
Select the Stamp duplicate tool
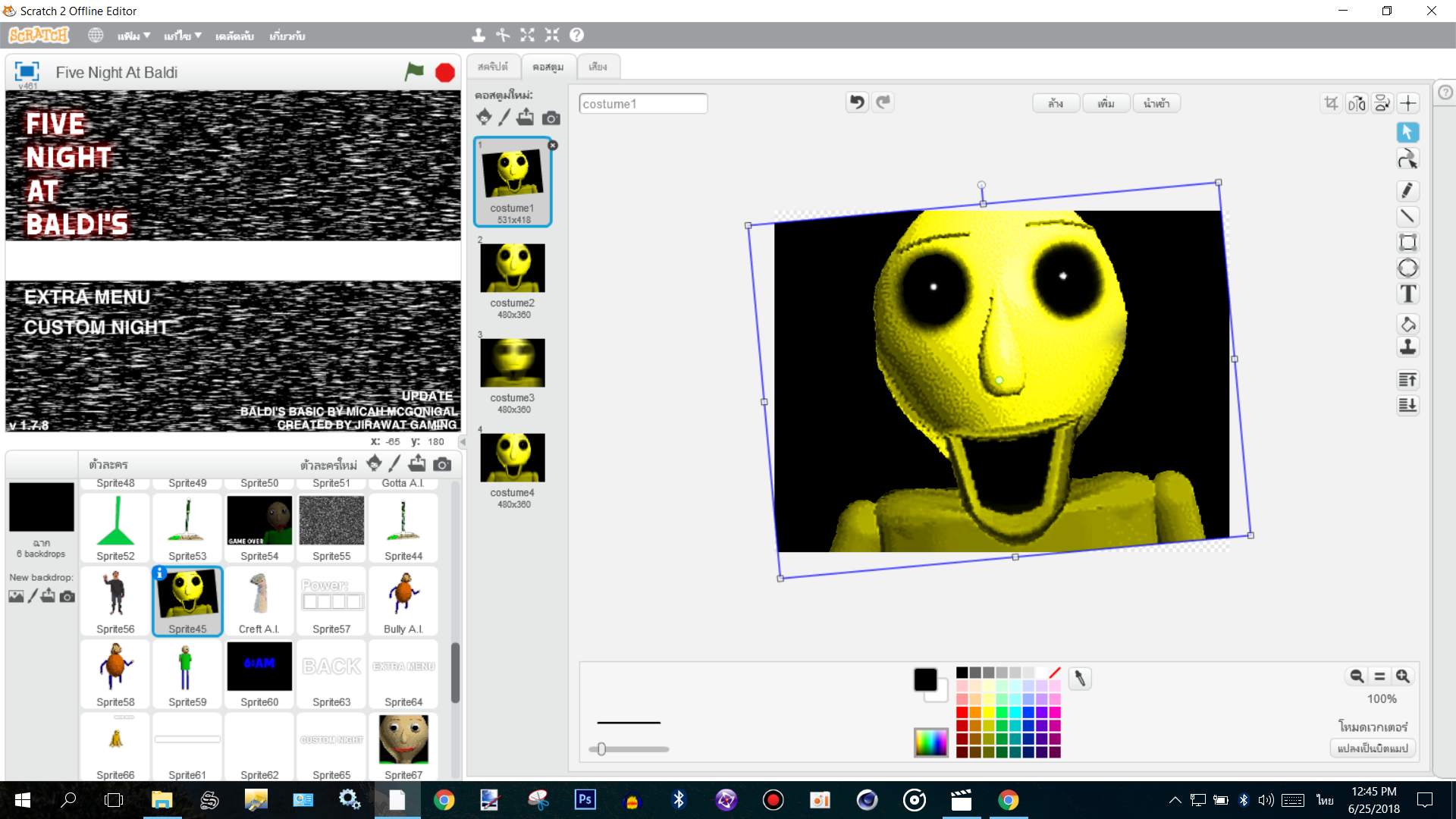pyautogui.click(x=1407, y=347)
